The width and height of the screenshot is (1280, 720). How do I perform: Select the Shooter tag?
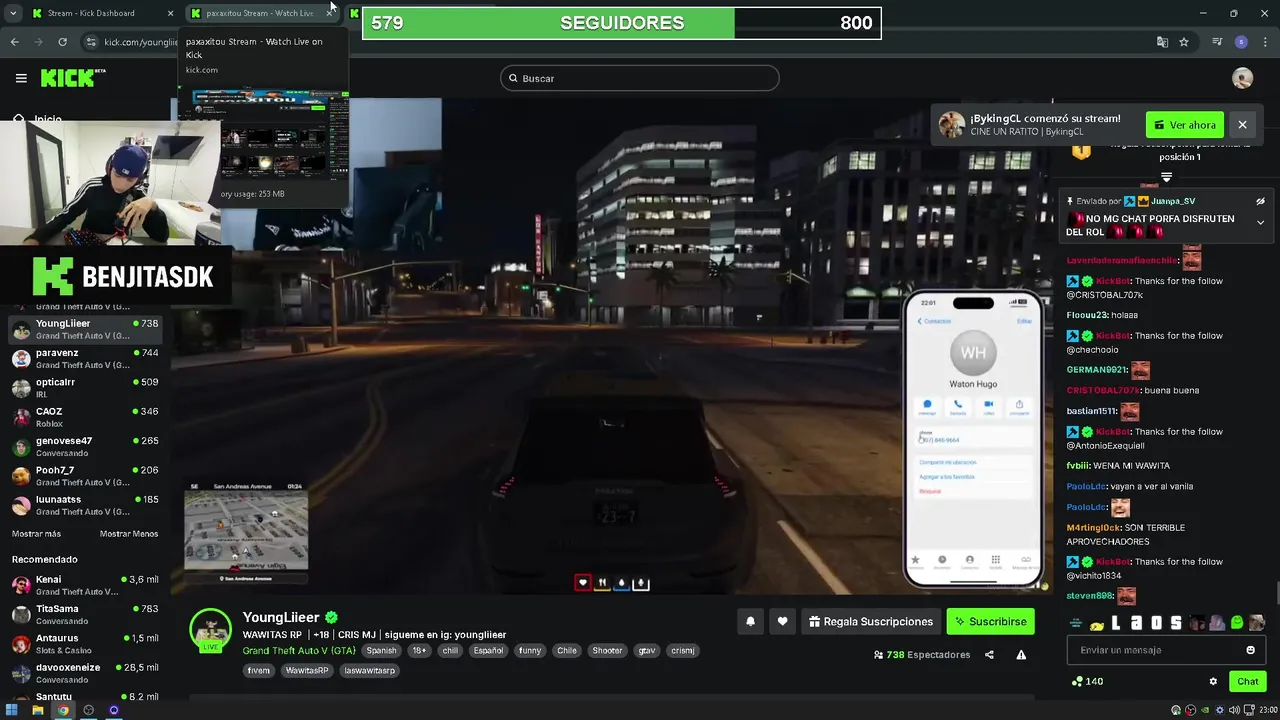coord(607,650)
